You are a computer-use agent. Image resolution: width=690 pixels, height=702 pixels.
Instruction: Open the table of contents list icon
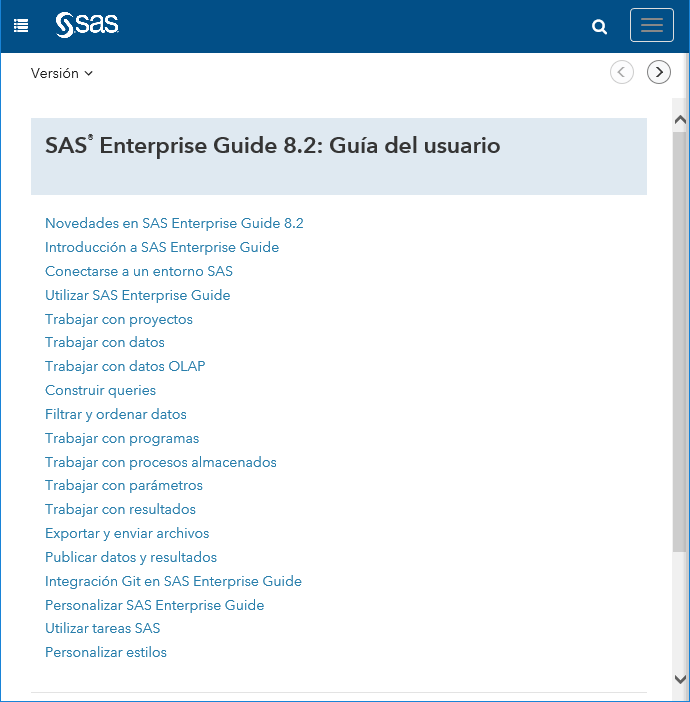[21, 26]
